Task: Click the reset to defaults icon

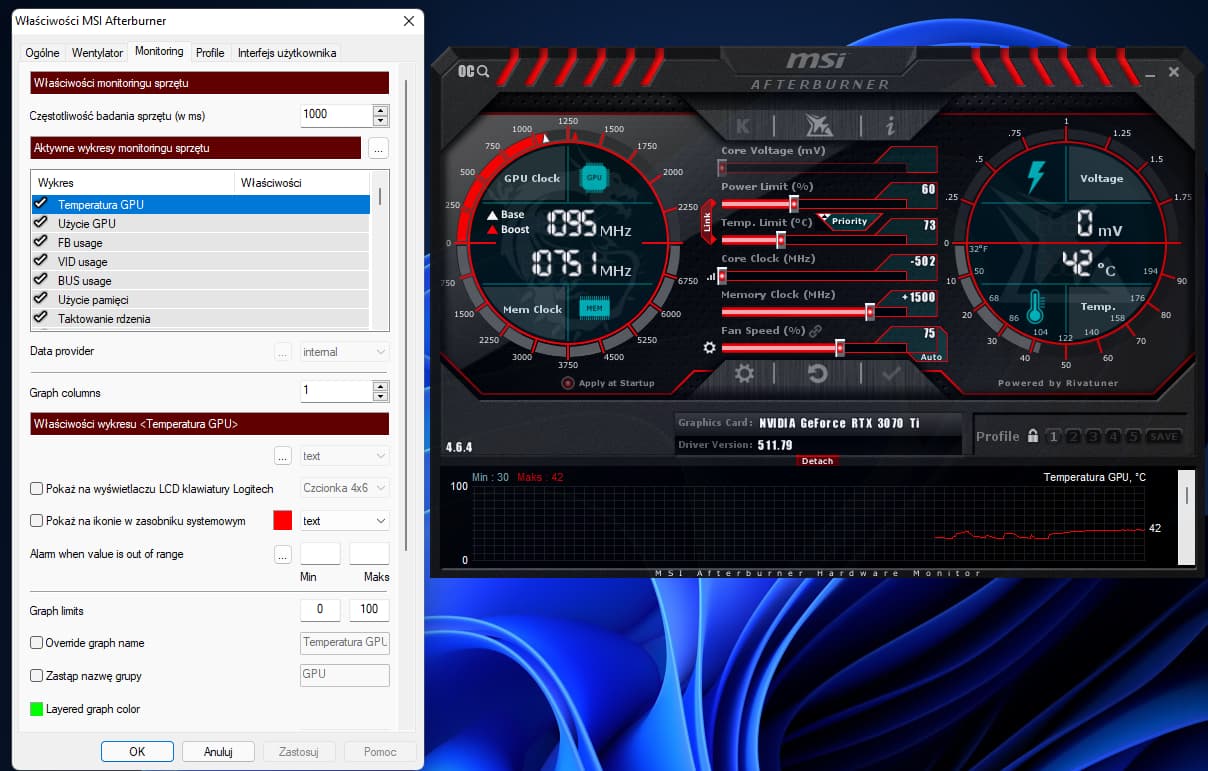Action: tap(817, 373)
